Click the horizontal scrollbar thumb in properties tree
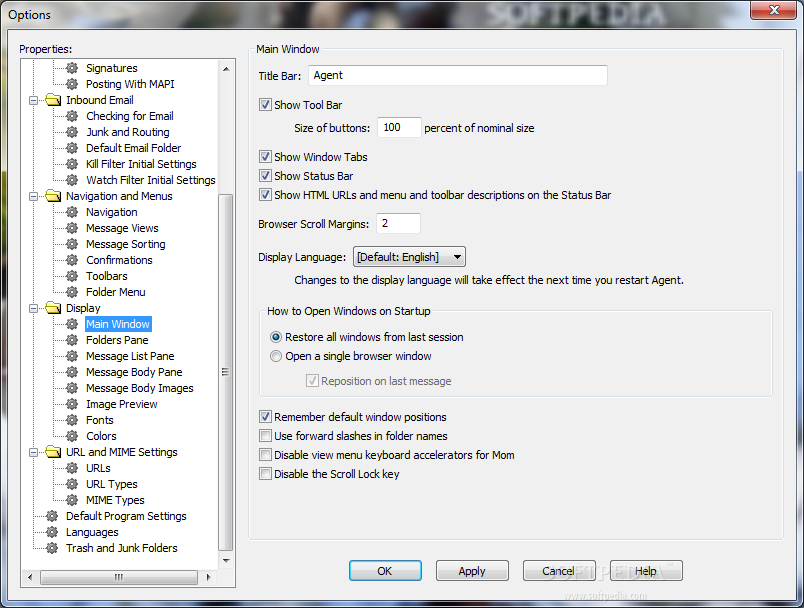This screenshot has width=804, height=608. (119, 577)
